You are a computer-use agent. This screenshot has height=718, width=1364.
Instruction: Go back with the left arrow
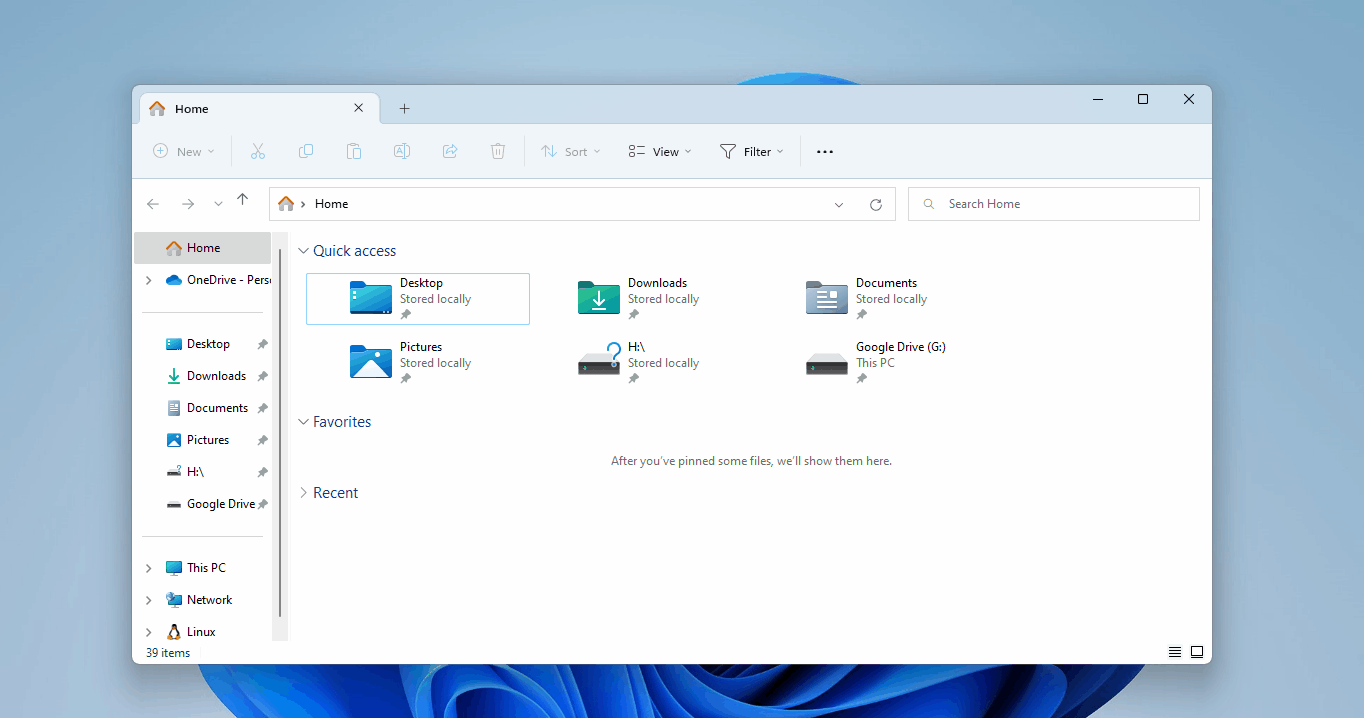click(153, 204)
